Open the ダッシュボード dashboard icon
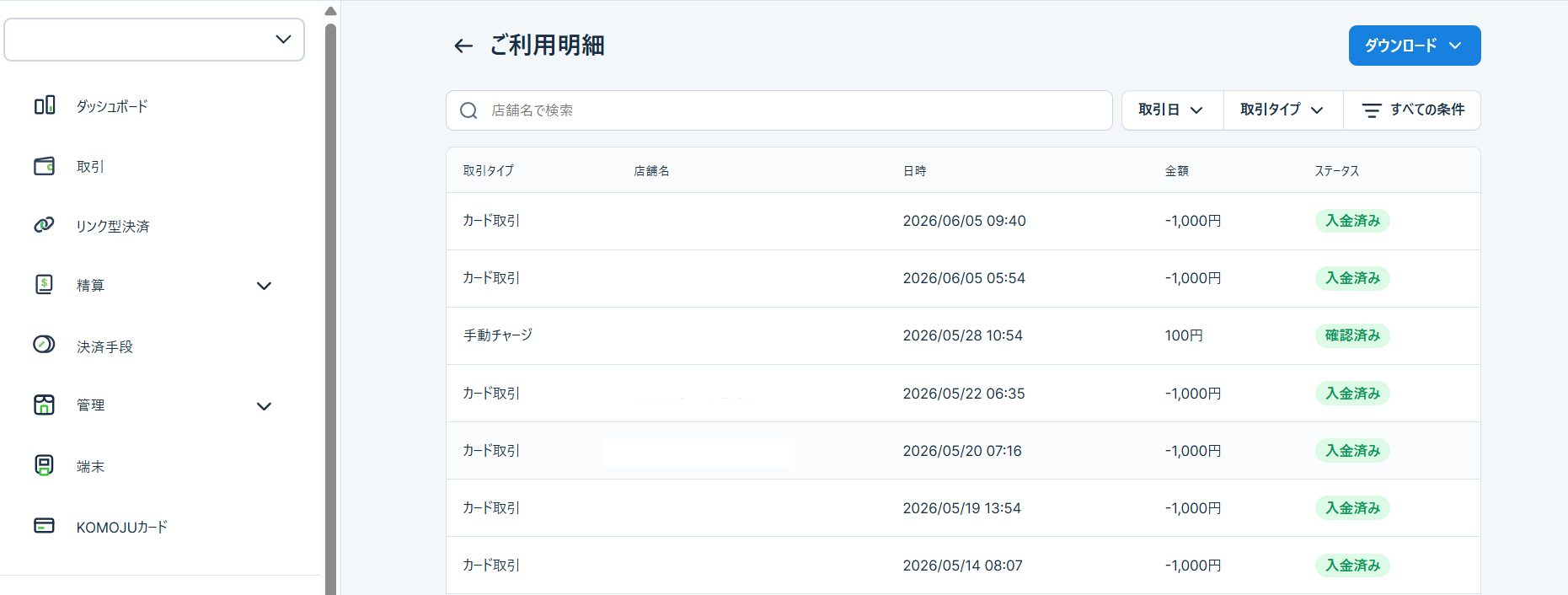1568x595 pixels. [45, 105]
